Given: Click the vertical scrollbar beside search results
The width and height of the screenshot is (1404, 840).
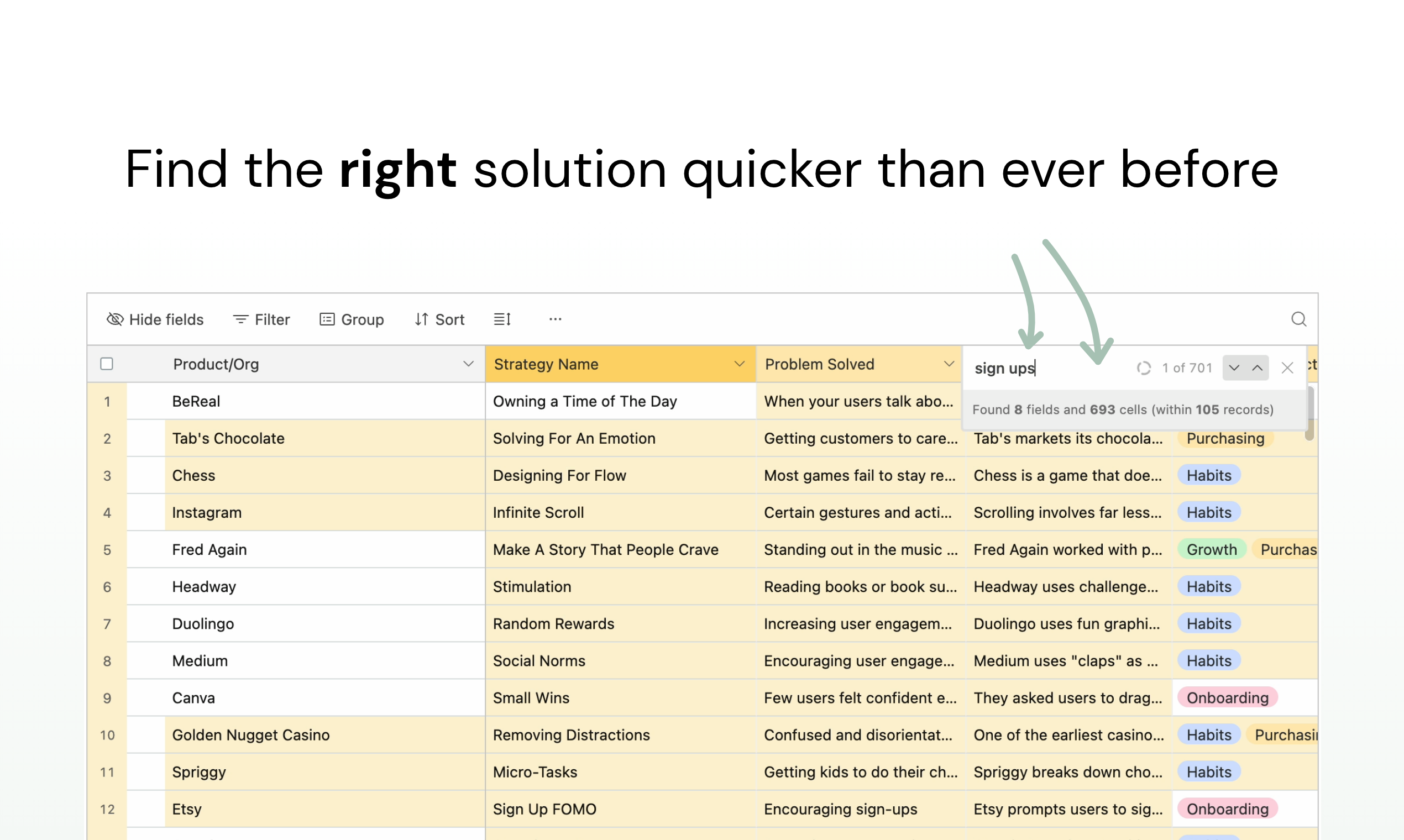Looking at the screenshot, I should click(x=1310, y=413).
